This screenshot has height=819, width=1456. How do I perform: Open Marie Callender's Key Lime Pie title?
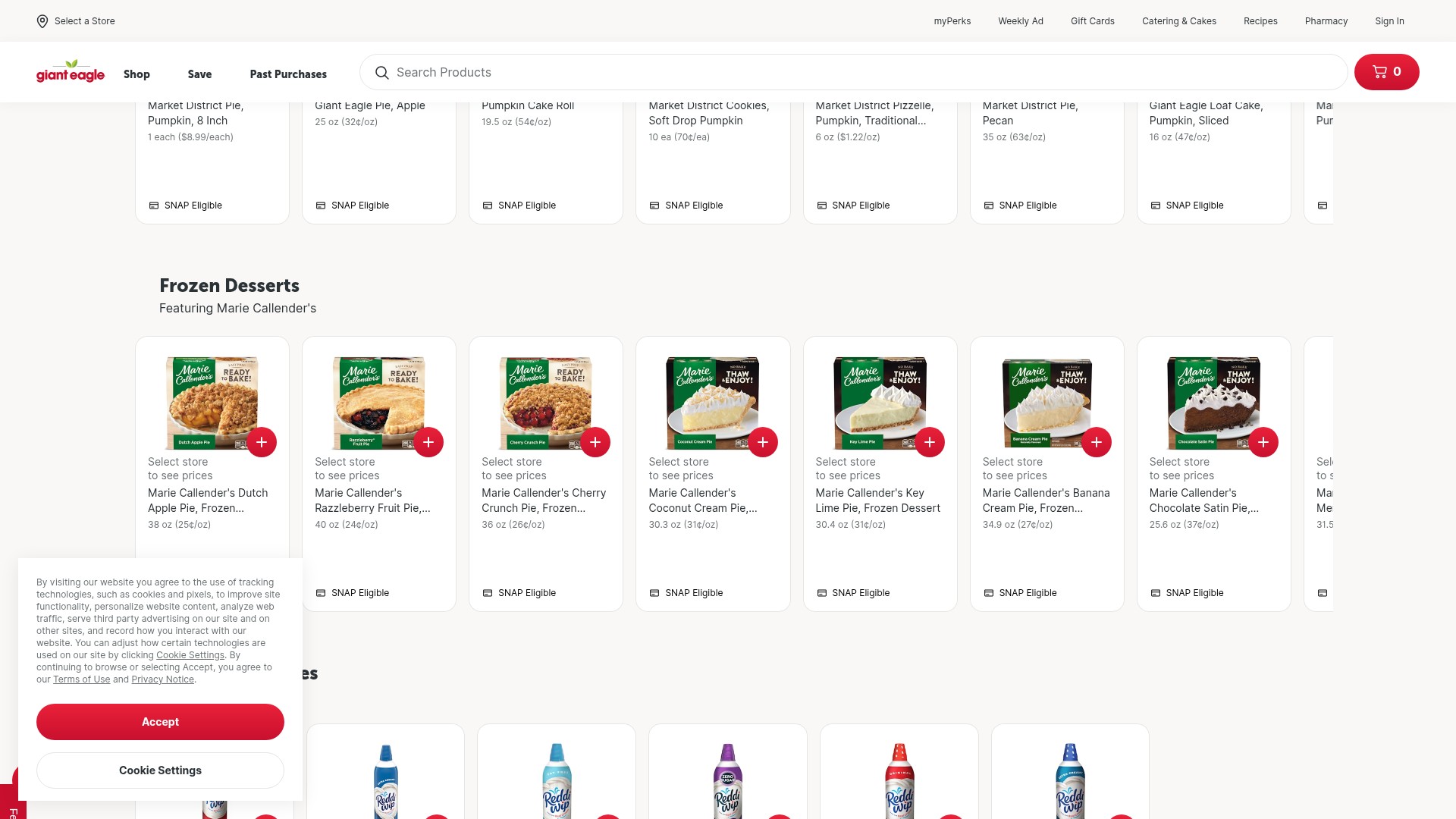877,500
